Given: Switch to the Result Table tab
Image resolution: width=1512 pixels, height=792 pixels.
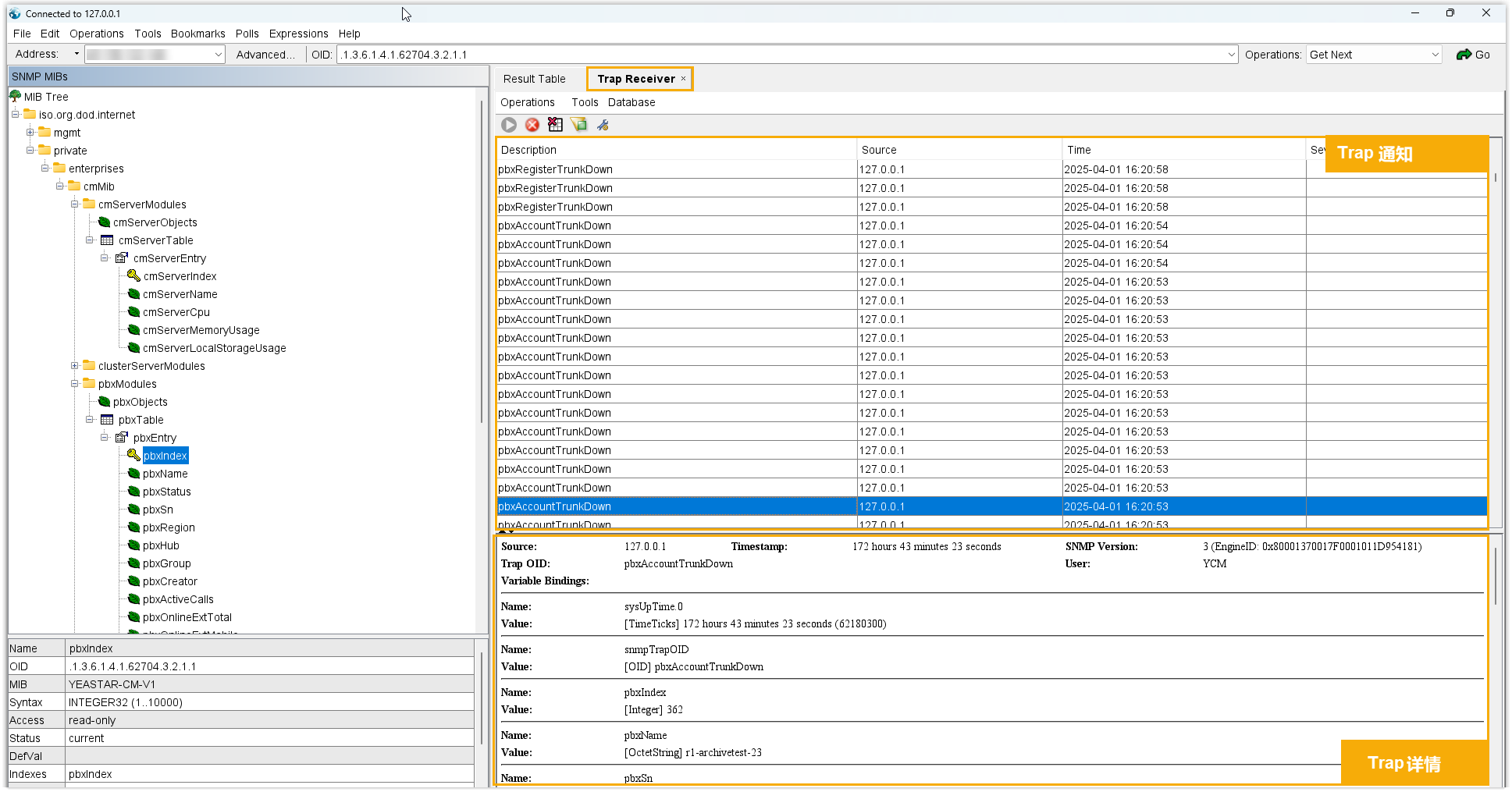Looking at the screenshot, I should coord(534,79).
